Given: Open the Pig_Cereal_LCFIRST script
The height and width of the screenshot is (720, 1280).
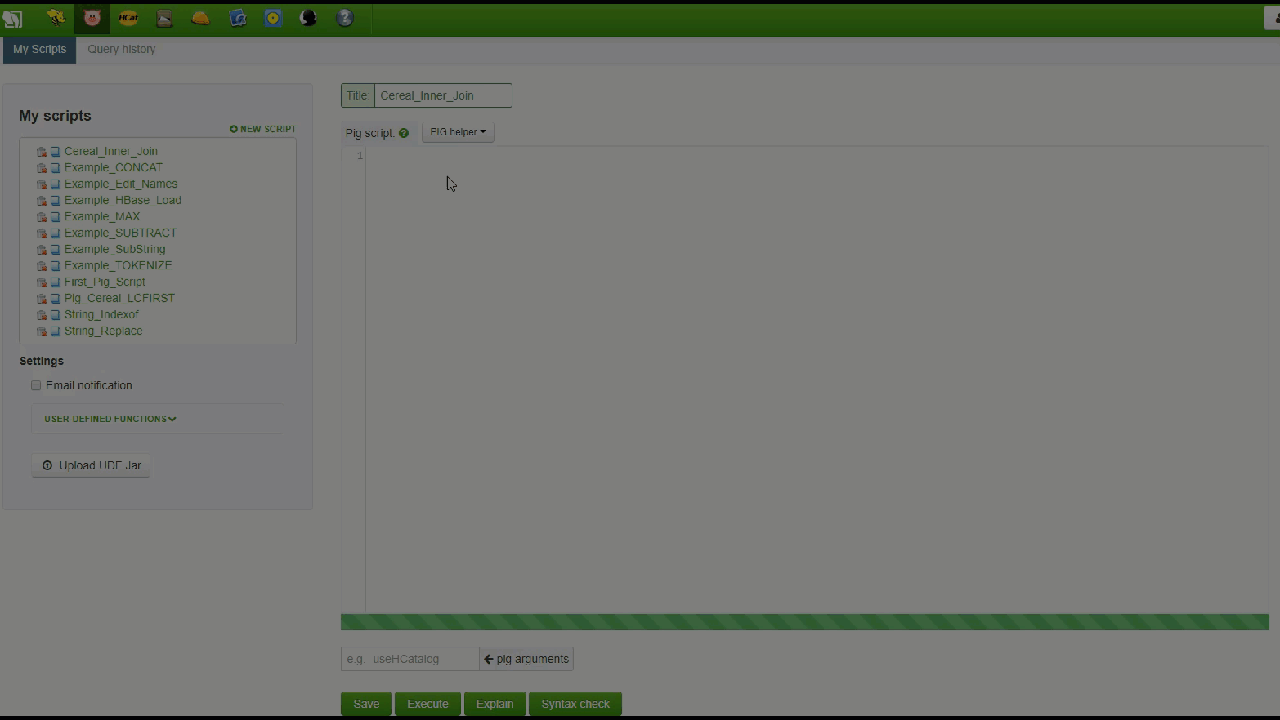Looking at the screenshot, I should [119, 299].
